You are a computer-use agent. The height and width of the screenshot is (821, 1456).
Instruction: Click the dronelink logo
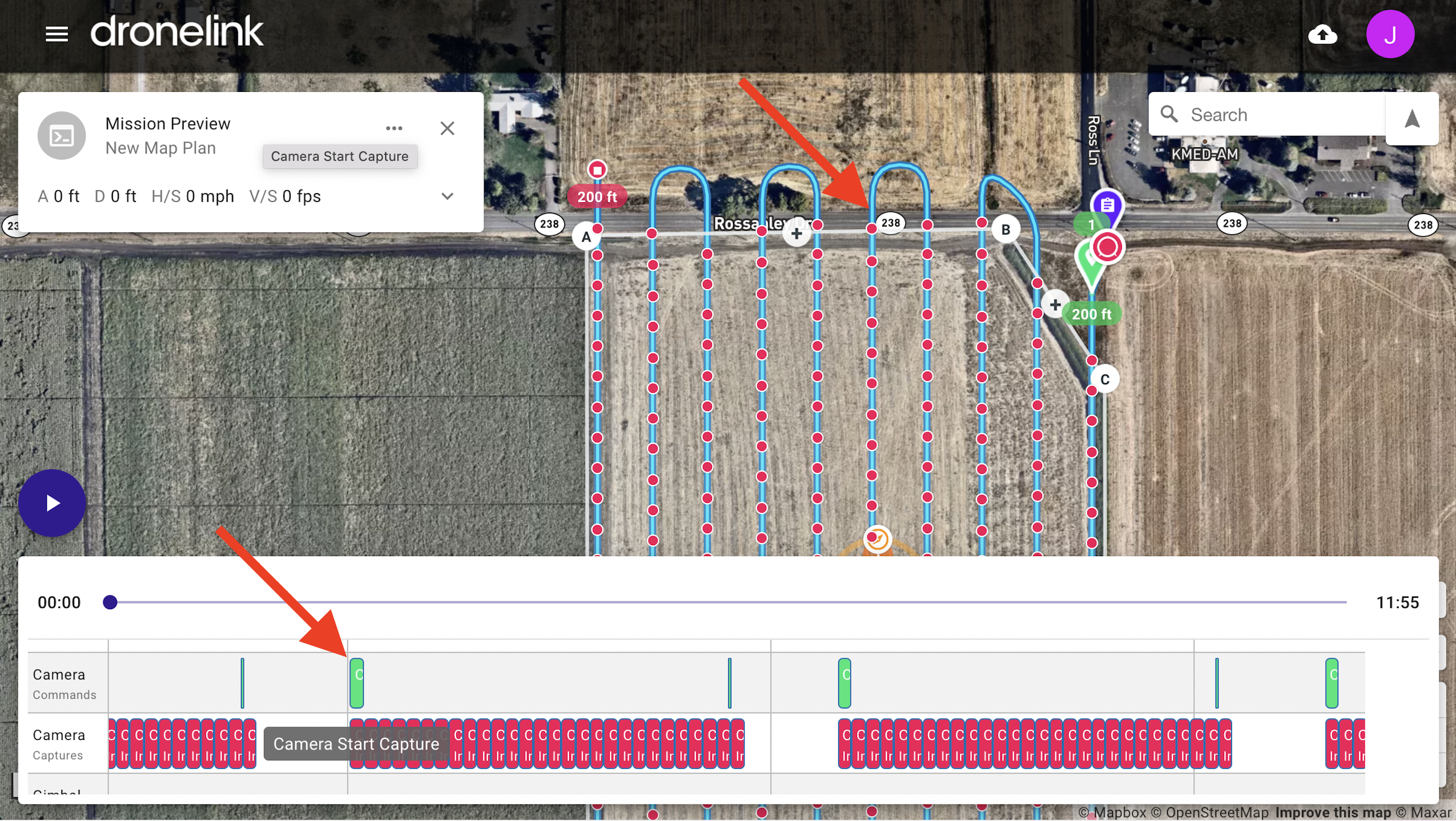click(176, 32)
